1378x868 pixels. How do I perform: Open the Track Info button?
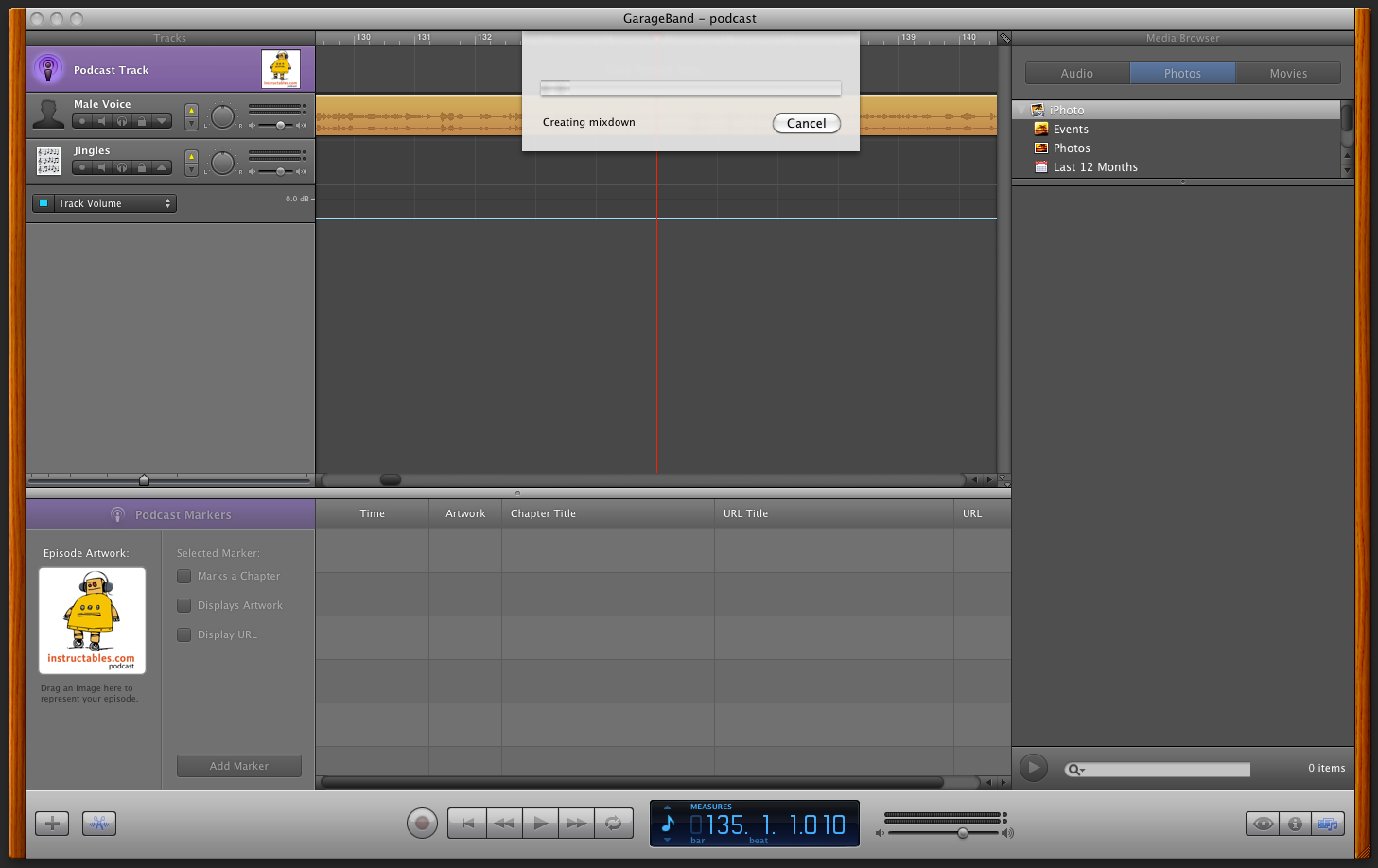point(1295,824)
